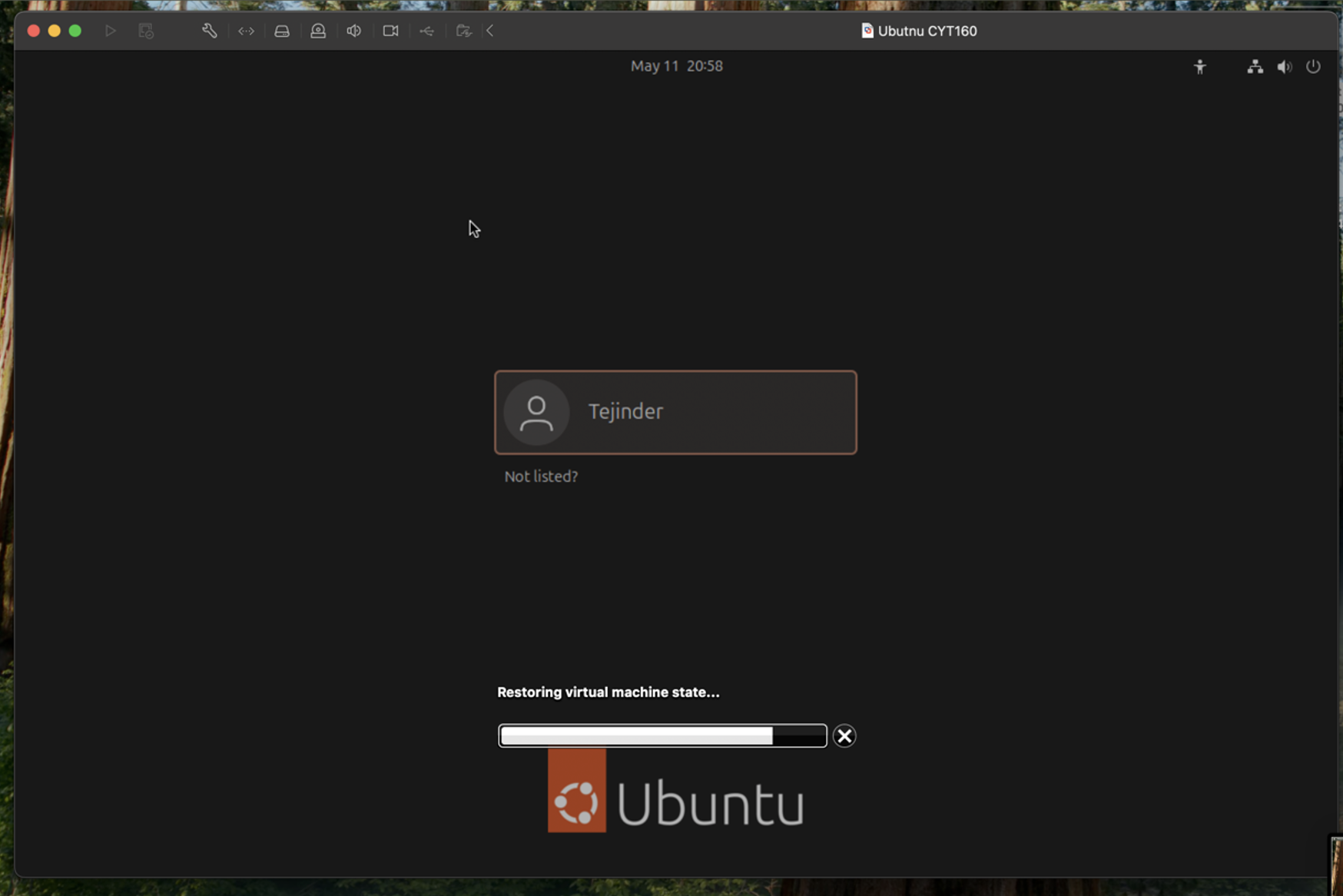Click the restore progress bar

pyautogui.click(x=662, y=736)
